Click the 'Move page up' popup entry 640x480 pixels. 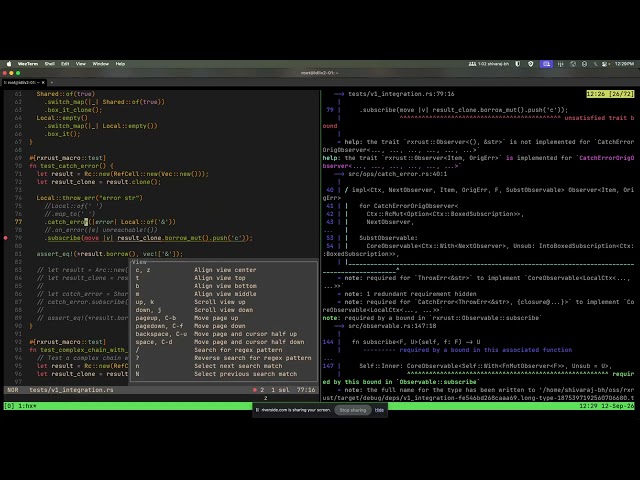coord(216,318)
